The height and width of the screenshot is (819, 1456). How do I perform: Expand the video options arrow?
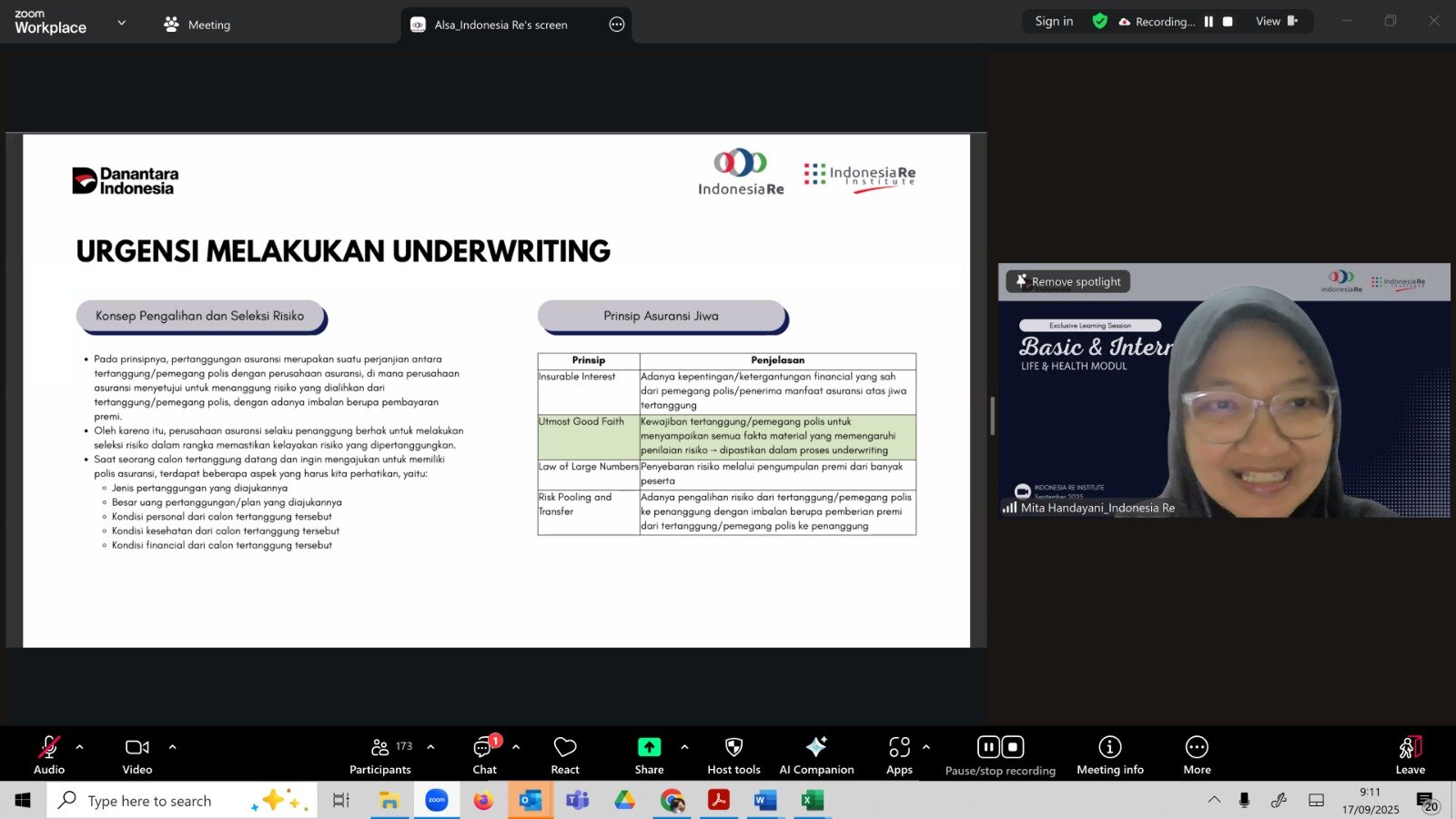point(172,747)
